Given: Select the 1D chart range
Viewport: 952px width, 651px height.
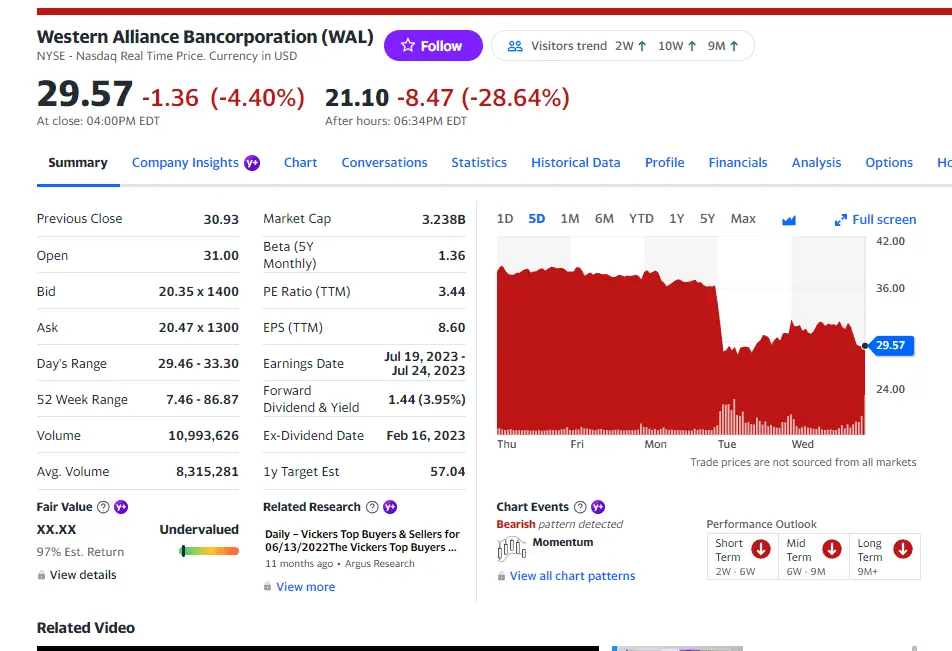Looking at the screenshot, I should [505, 219].
